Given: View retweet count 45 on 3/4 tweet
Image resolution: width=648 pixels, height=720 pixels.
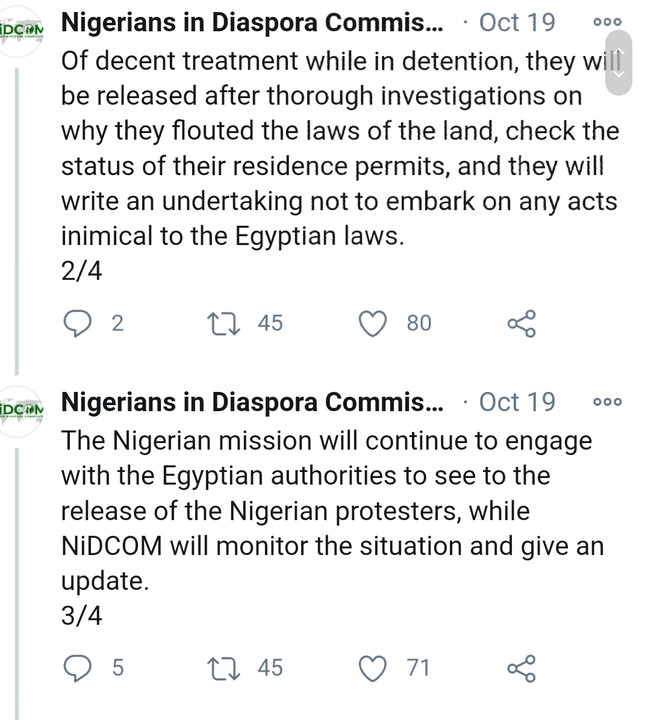Looking at the screenshot, I should (x=269, y=668).
